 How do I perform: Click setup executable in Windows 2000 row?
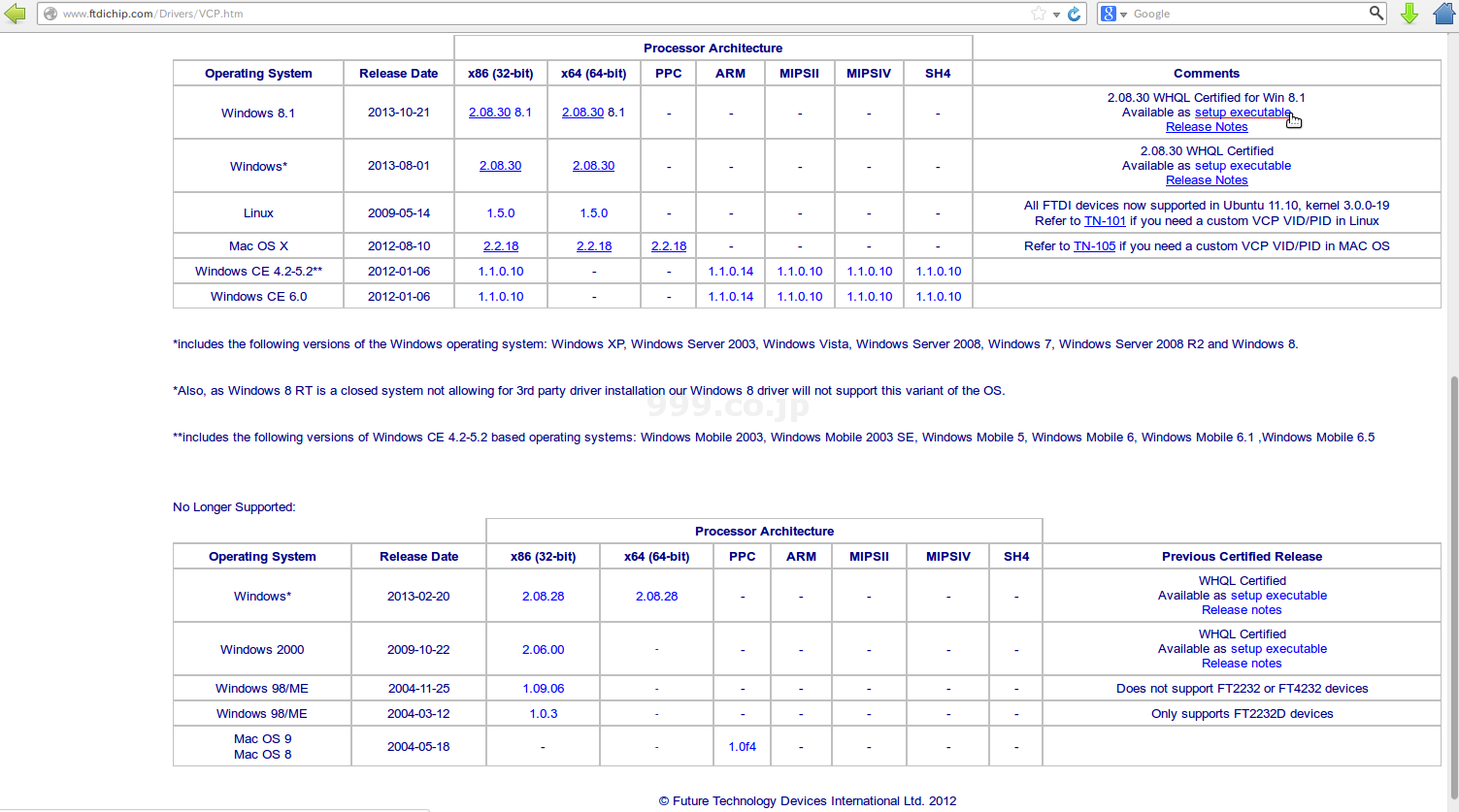pos(1278,649)
